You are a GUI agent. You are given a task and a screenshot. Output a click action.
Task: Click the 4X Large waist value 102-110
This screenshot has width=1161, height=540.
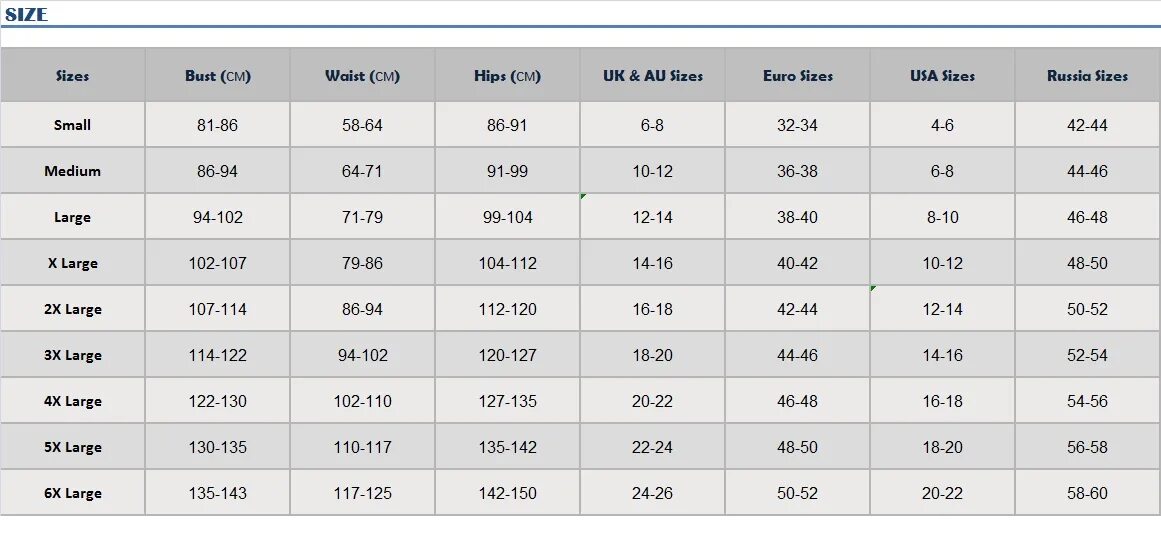362,401
